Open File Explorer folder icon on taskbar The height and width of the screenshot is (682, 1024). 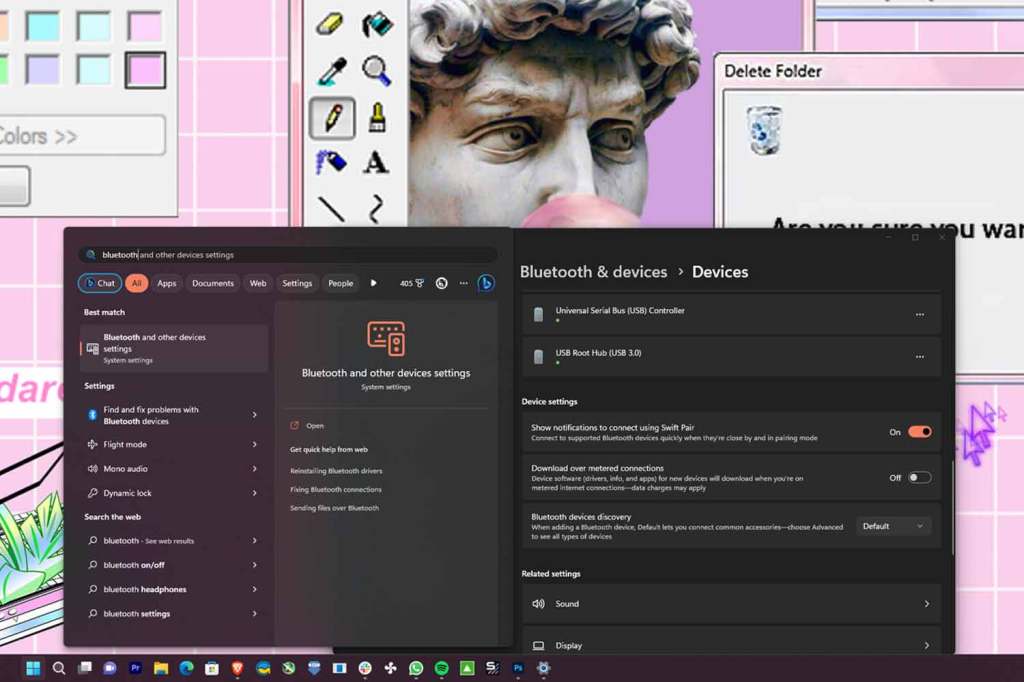pos(161,668)
